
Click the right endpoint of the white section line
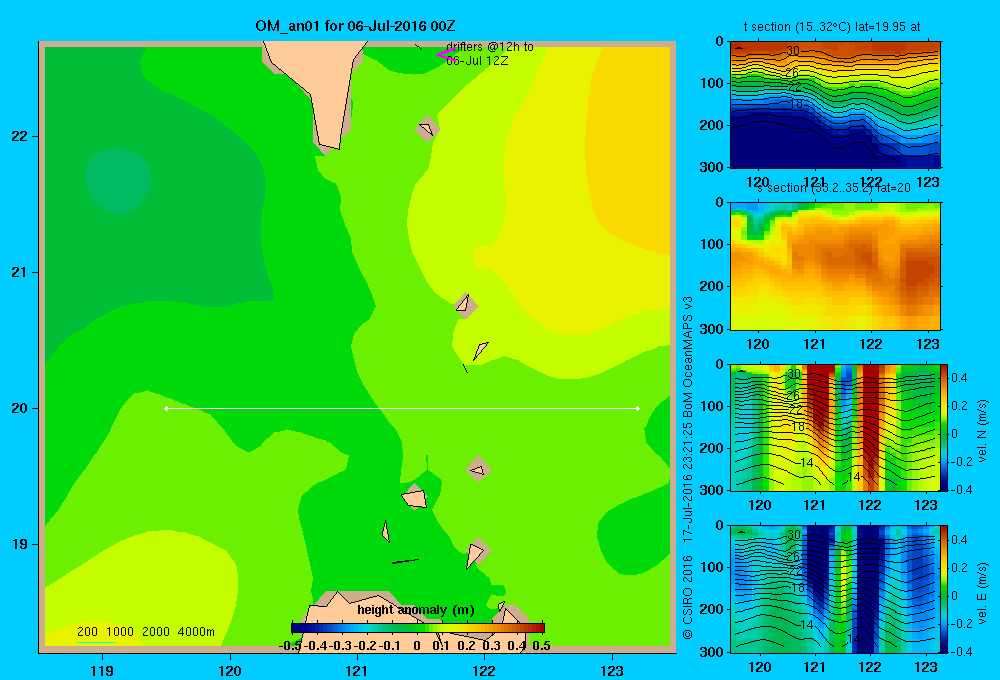[x=638, y=408]
